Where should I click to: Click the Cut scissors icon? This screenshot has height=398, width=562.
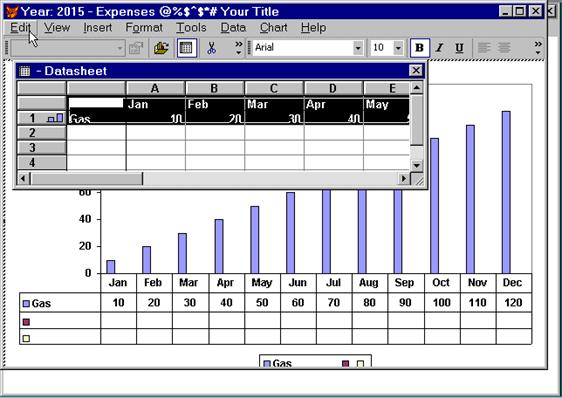(211, 48)
